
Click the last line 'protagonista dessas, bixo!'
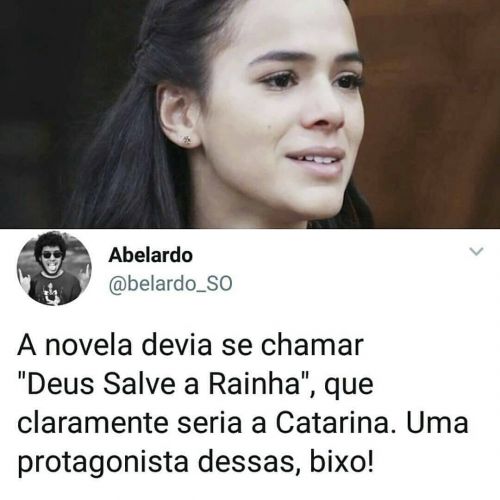[195, 463]
